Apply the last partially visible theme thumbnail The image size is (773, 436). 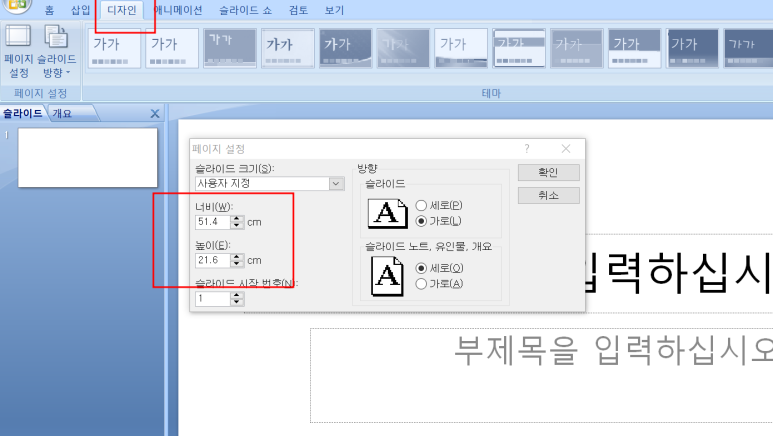(x=748, y=48)
